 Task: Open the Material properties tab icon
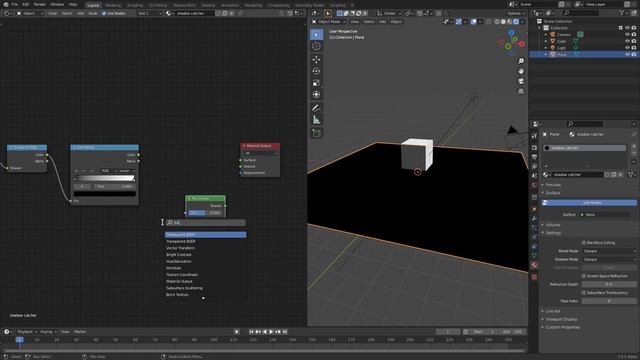pos(534,265)
